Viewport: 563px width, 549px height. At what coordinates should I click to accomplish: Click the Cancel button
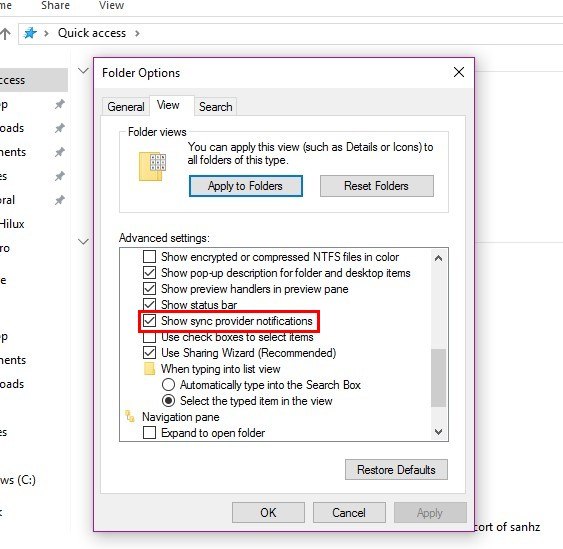tap(349, 512)
